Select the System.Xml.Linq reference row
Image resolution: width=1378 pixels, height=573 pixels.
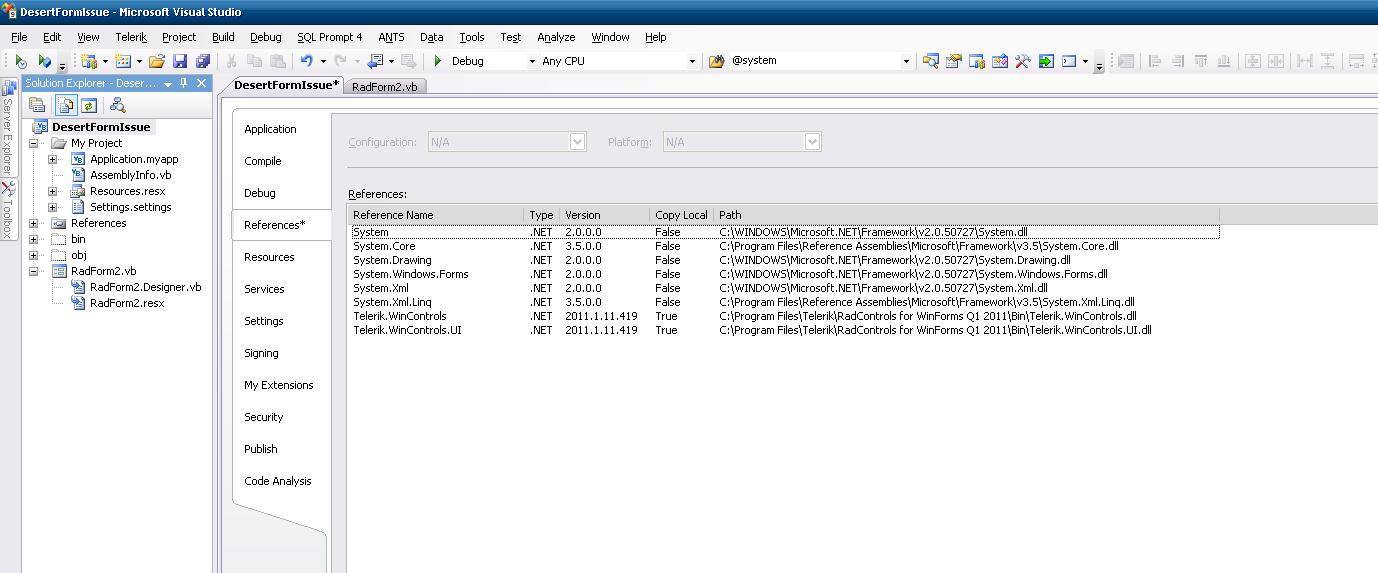tap(784, 302)
